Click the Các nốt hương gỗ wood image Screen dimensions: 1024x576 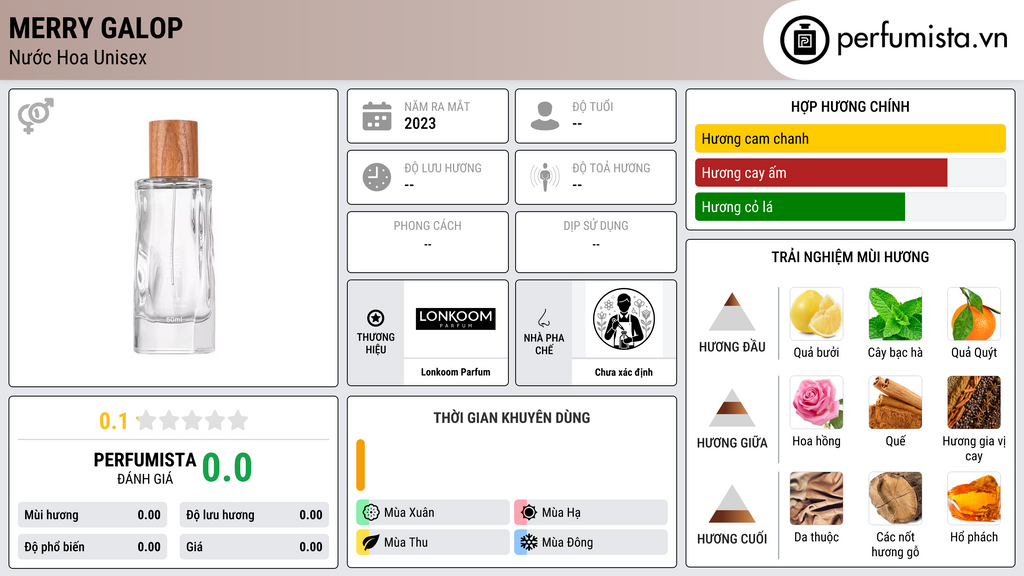point(895,498)
